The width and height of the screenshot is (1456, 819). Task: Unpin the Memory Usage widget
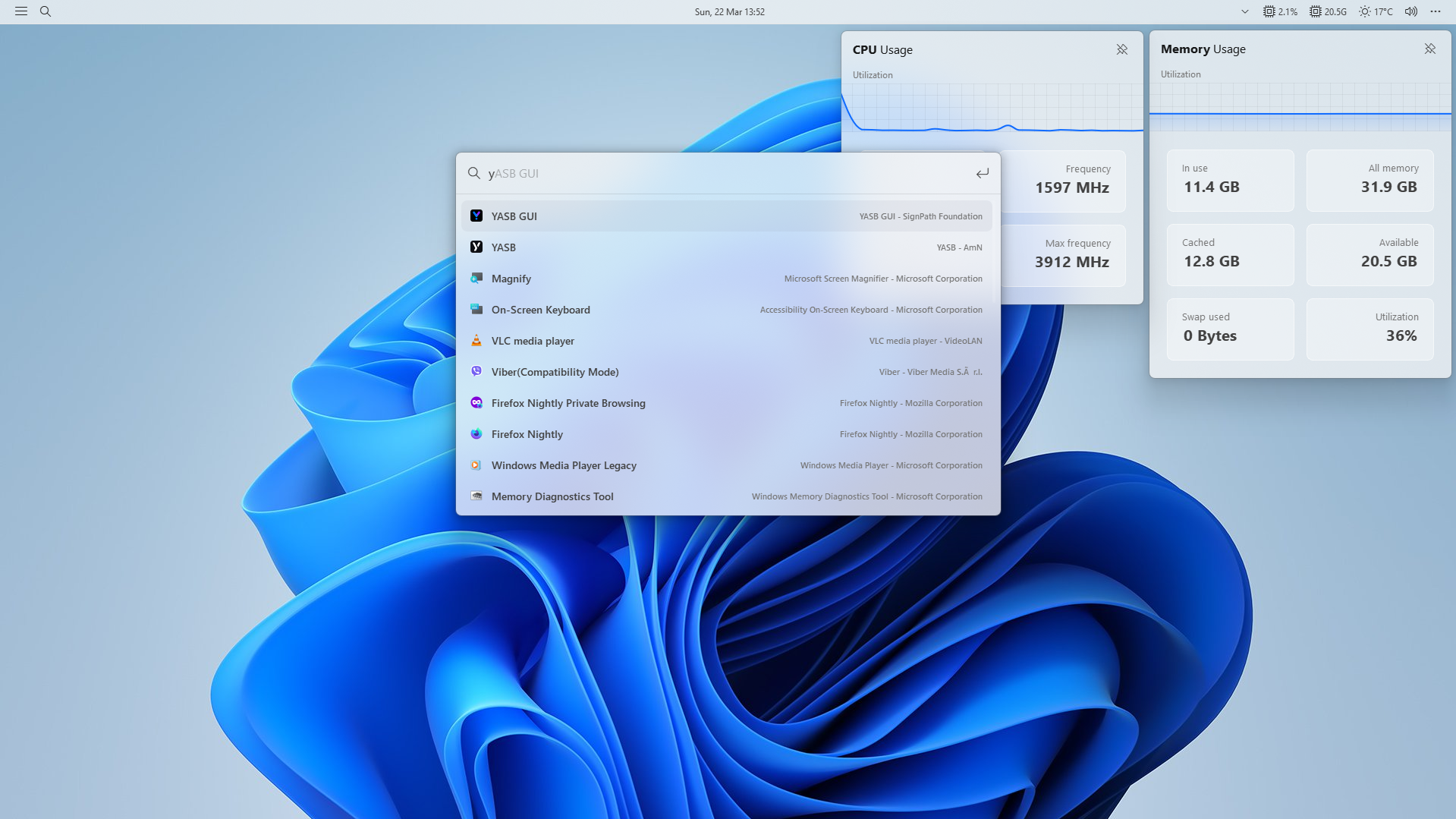1430,49
